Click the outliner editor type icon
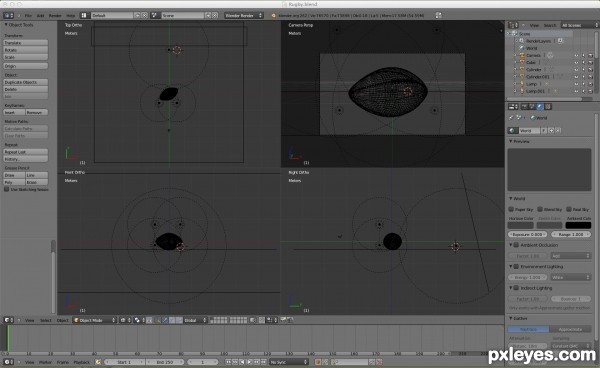The width and height of the screenshot is (600, 368). [x=513, y=25]
